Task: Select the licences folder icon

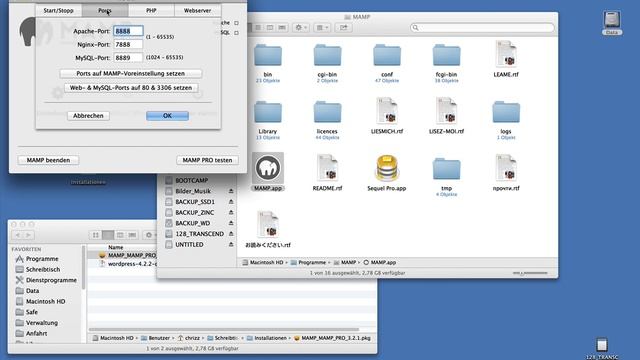Action: click(327, 112)
